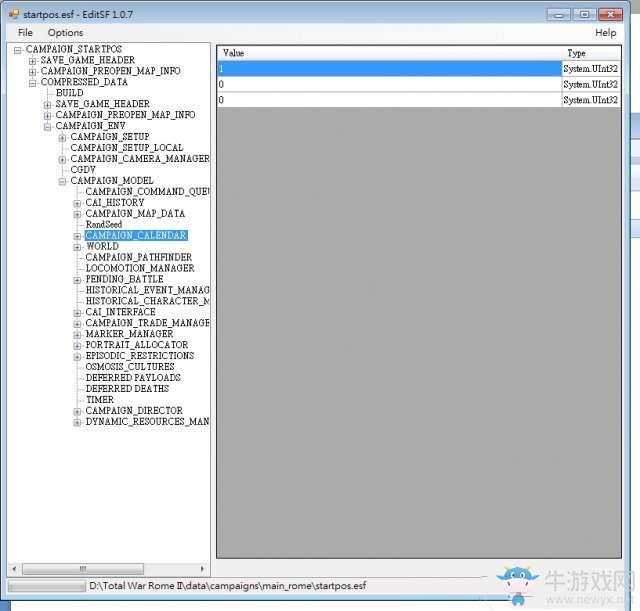Click third row System.UInt32 type cell

coord(591,100)
